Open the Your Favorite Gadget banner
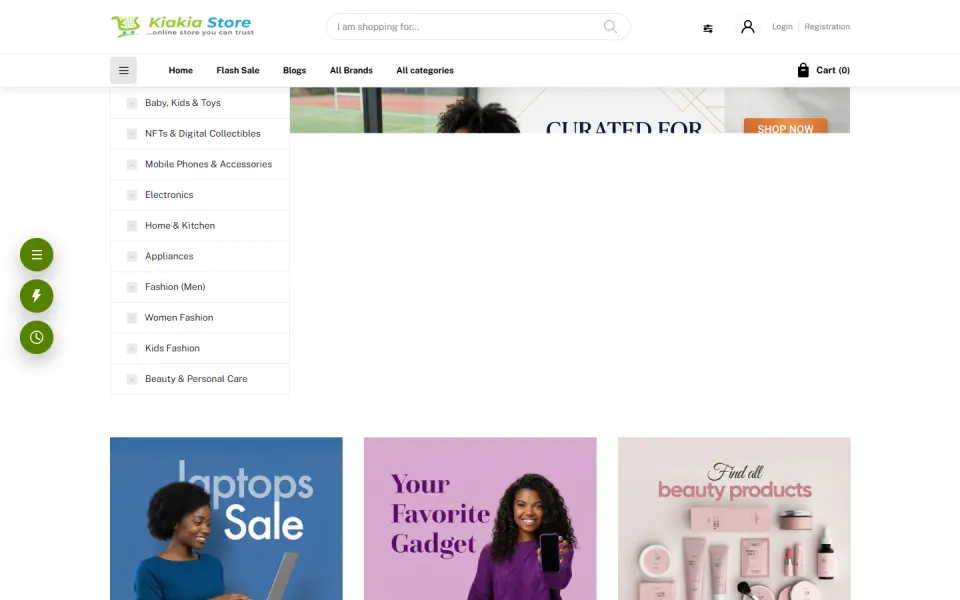This screenshot has width=960, height=600. point(480,519)
